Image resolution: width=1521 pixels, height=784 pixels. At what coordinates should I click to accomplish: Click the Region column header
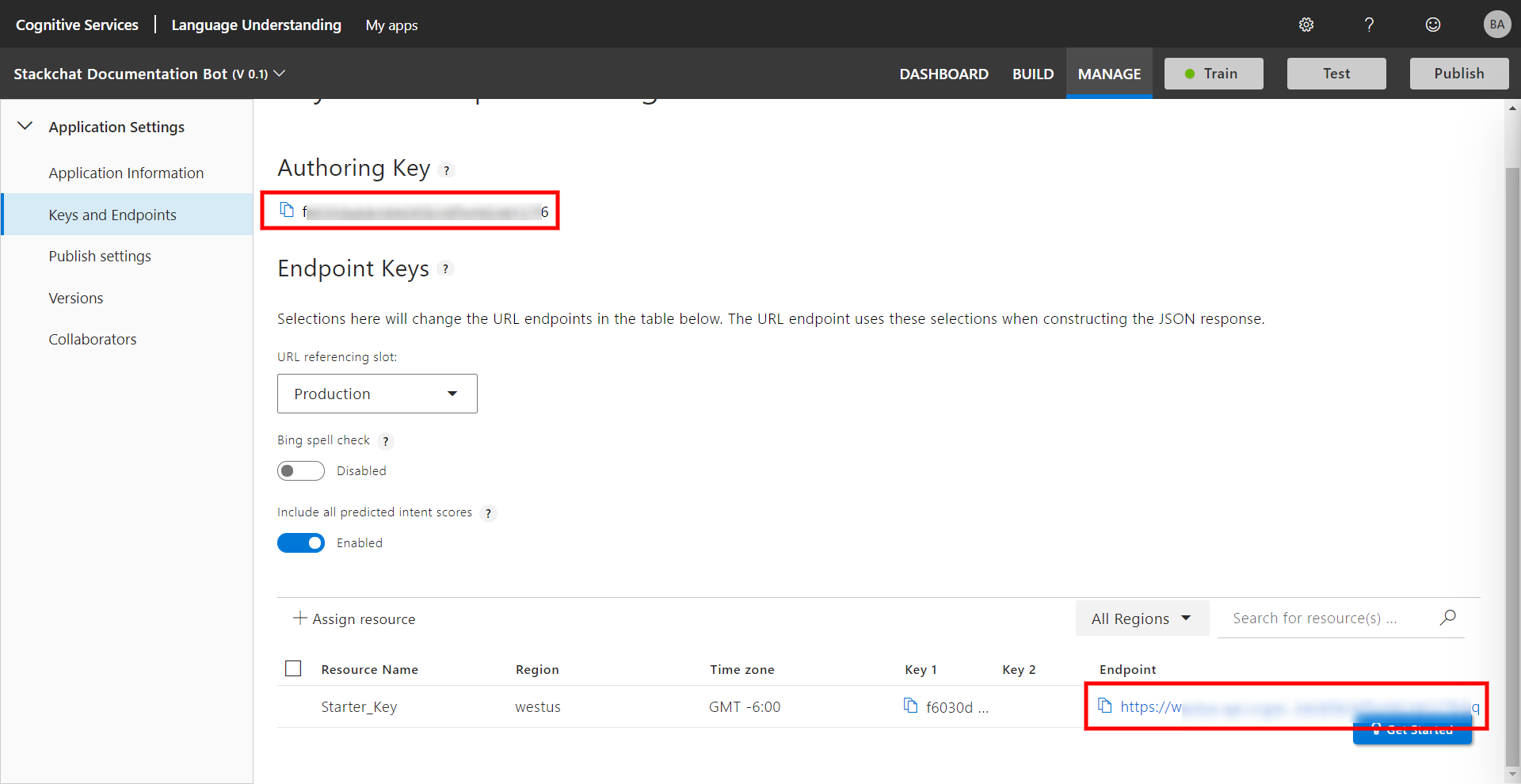[537, 669]
